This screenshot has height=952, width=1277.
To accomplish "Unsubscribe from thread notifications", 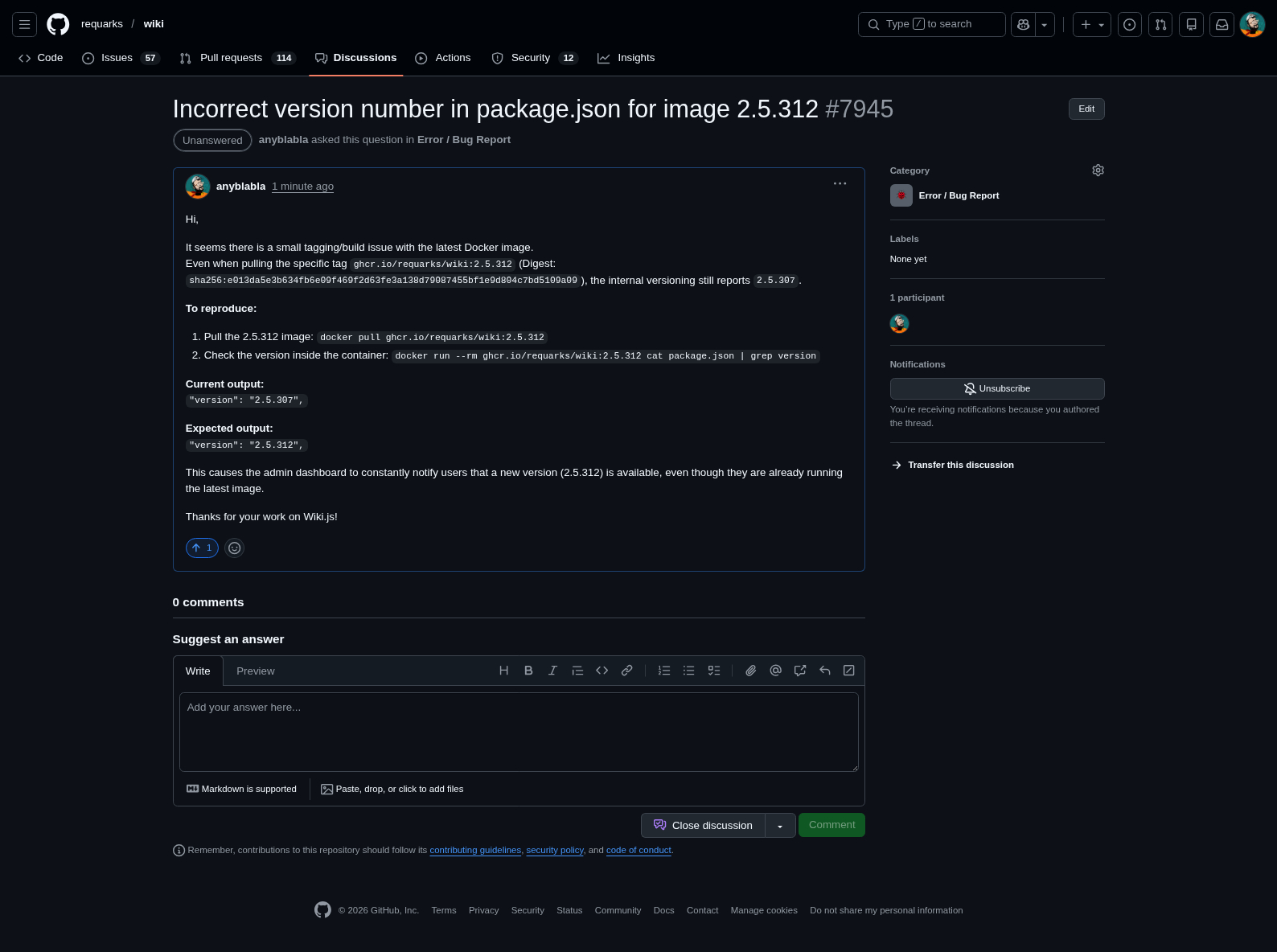I will (x=996, y=389).
